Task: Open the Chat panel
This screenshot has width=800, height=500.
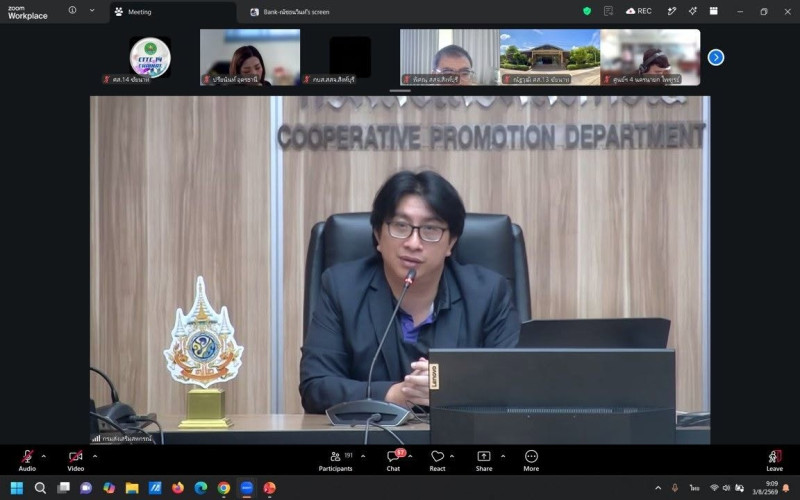Action: (x=393, y=461)
